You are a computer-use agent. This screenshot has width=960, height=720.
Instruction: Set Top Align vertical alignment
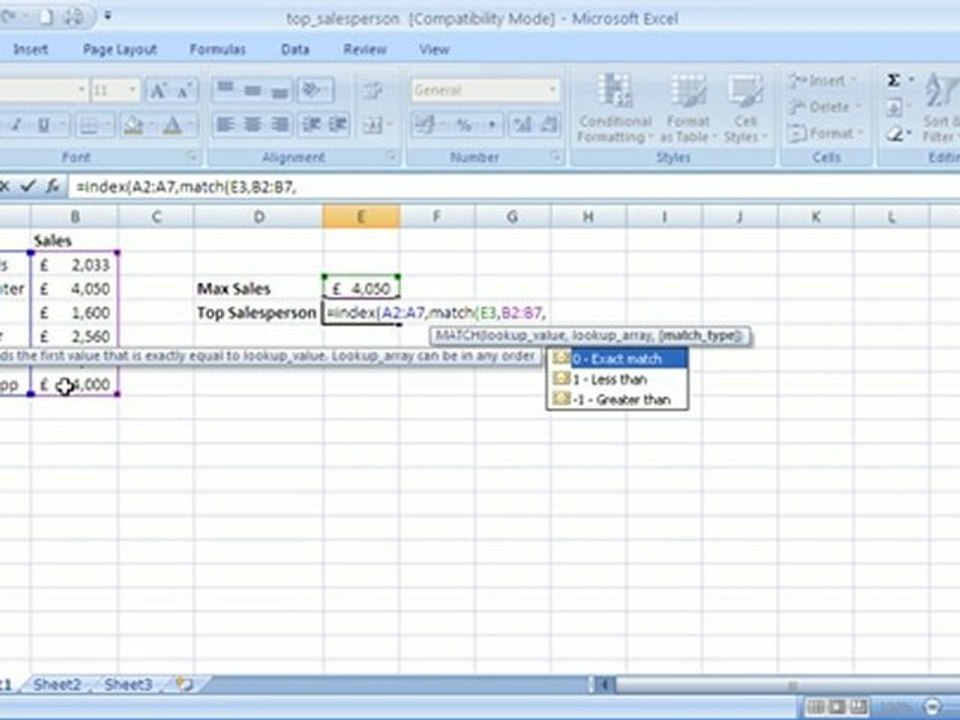coord(225,90)
